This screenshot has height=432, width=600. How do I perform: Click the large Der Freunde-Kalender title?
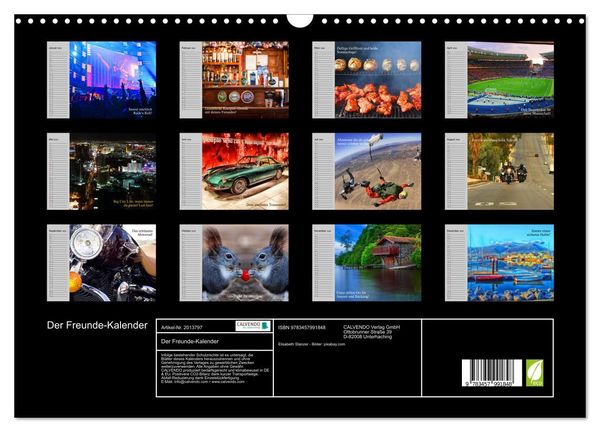pos(97,325)
